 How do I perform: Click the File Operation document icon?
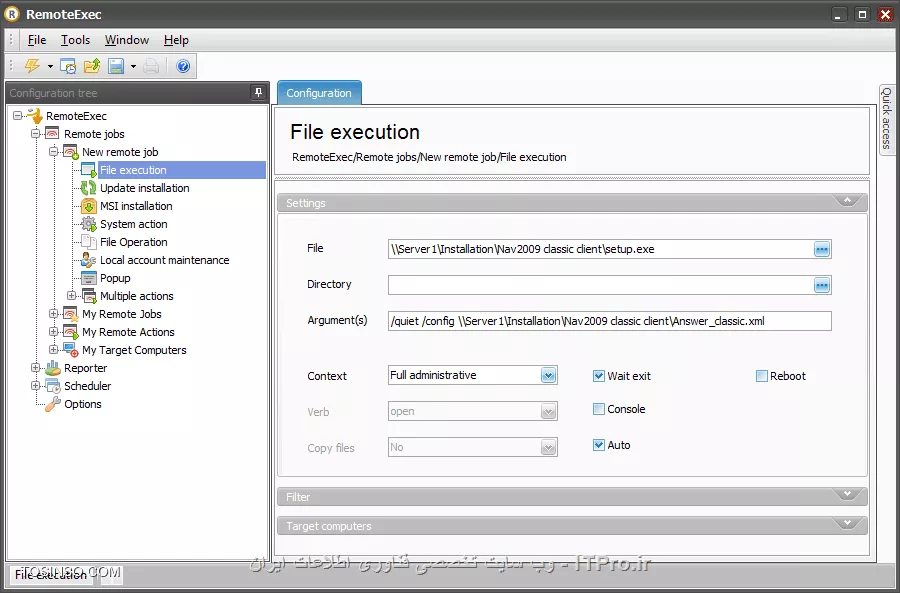[x=88, y=242]
